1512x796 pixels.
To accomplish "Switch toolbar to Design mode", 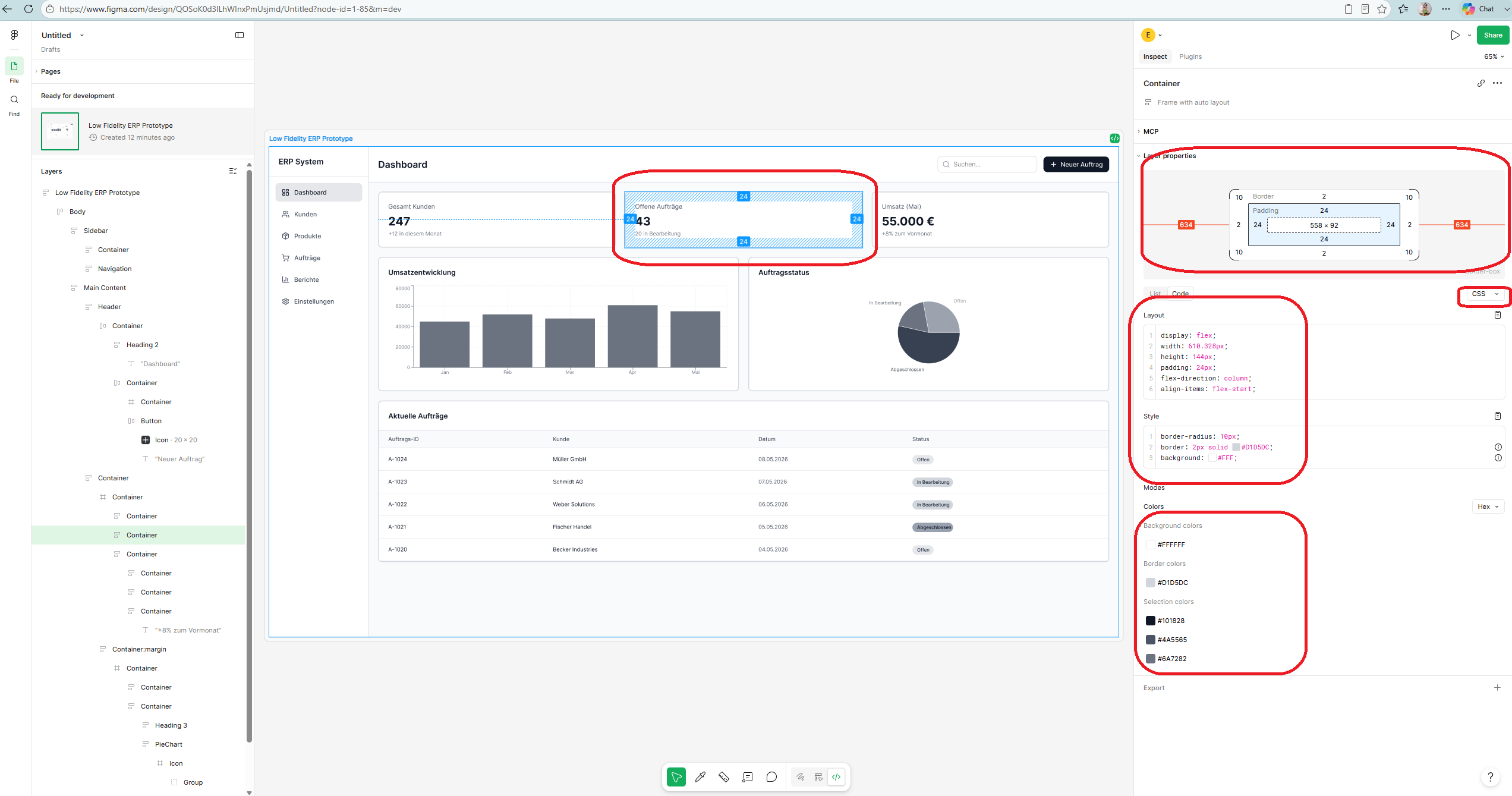I will (818, 777).
